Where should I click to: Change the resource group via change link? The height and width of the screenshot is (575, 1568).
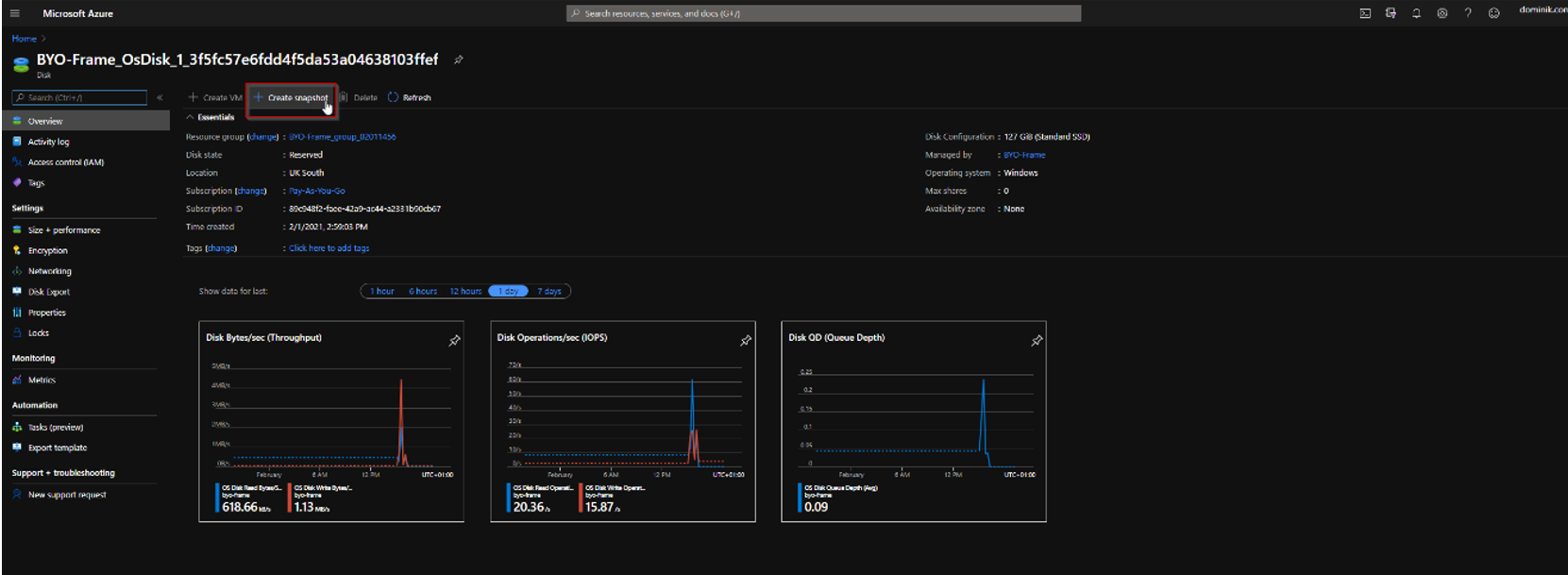tap(262, 137)
